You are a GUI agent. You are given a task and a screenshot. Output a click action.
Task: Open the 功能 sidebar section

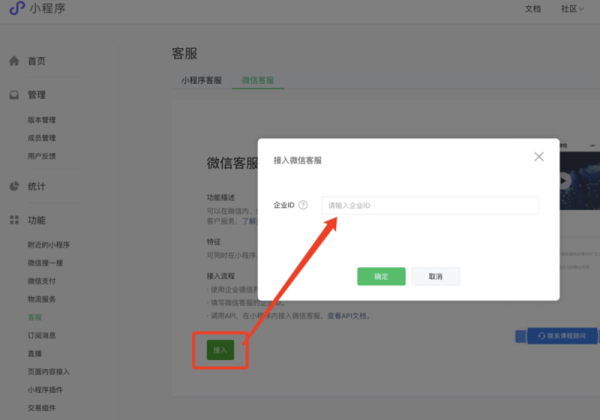point(37,220)
